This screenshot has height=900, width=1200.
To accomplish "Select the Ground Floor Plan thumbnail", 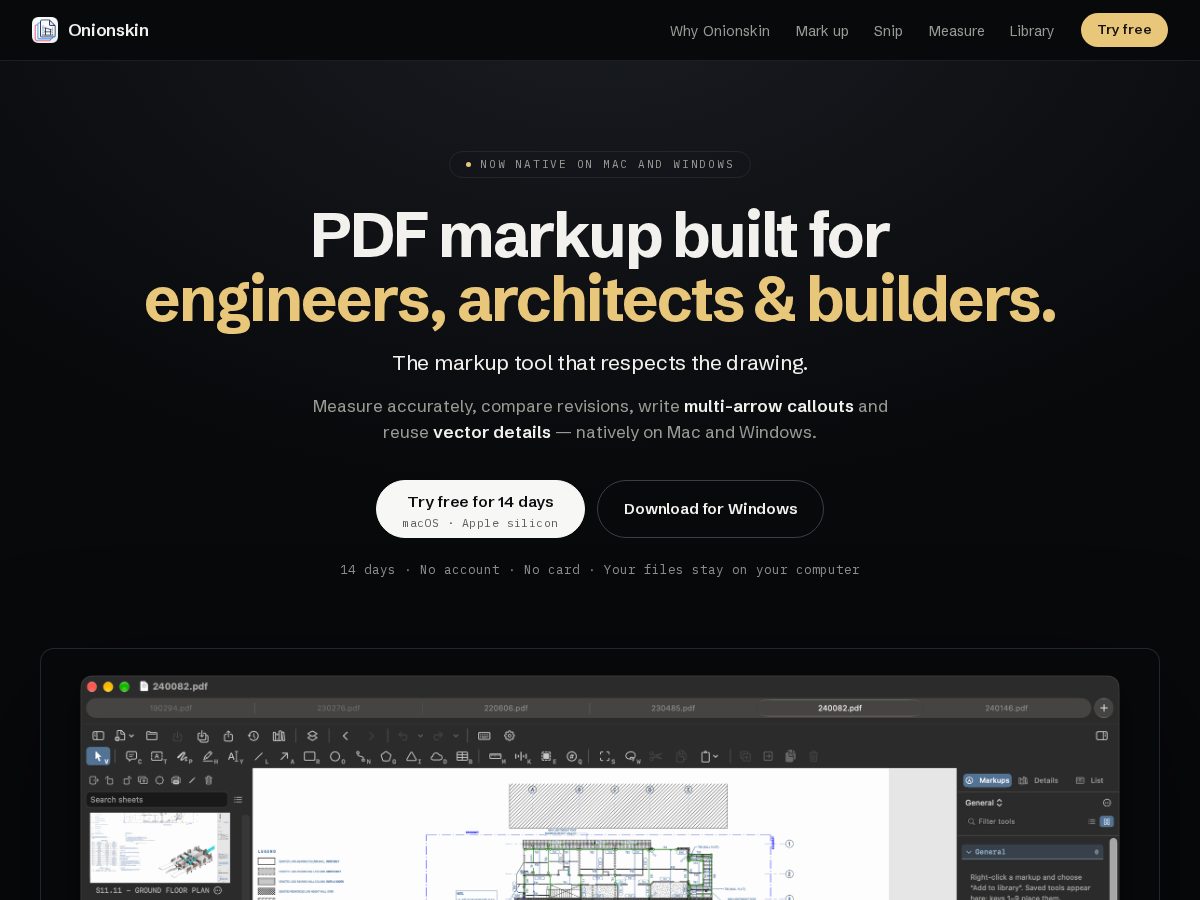I will [x=160, y=847].
